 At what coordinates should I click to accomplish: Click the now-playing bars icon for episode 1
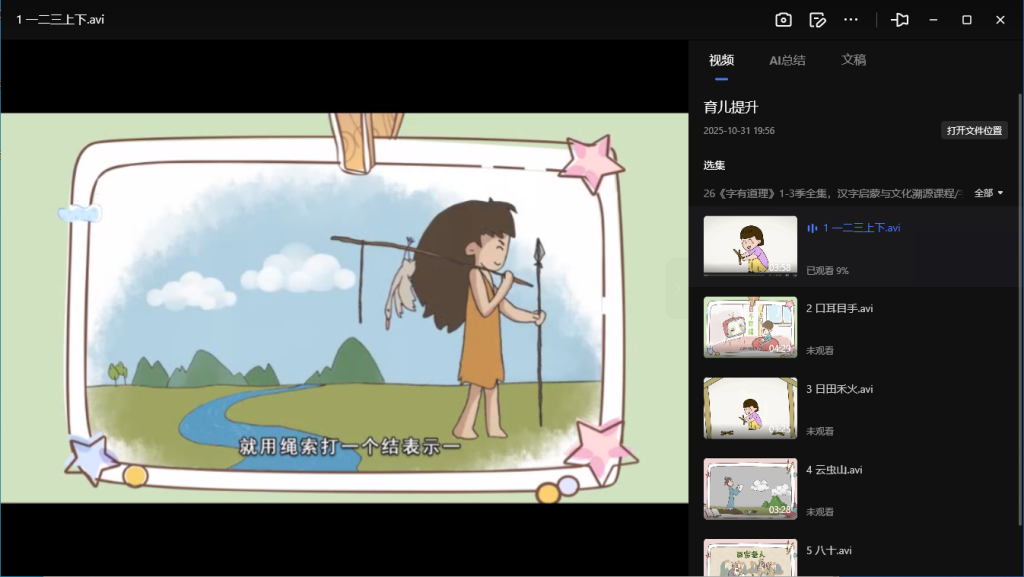click(812, 228)
